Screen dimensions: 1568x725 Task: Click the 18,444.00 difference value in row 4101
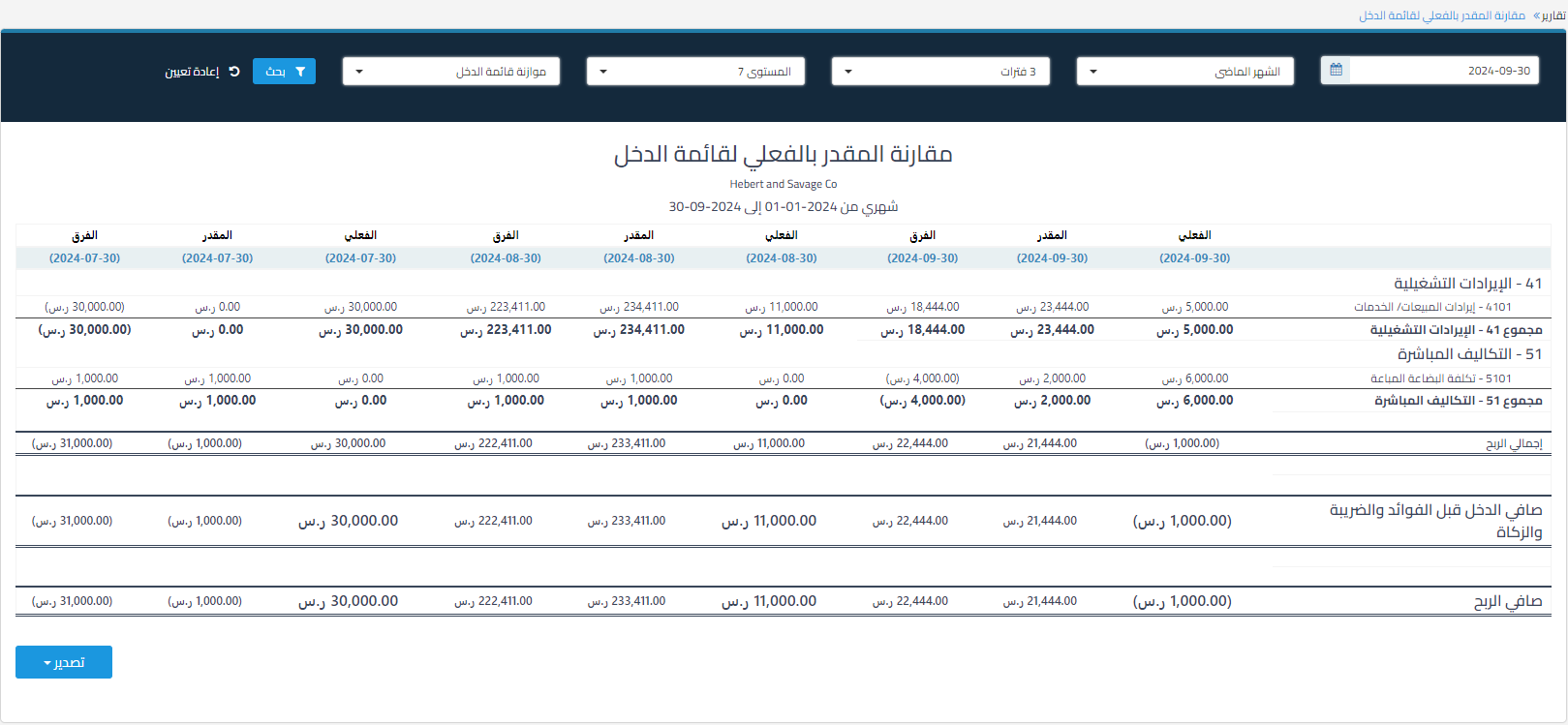(x=923, y=307)
